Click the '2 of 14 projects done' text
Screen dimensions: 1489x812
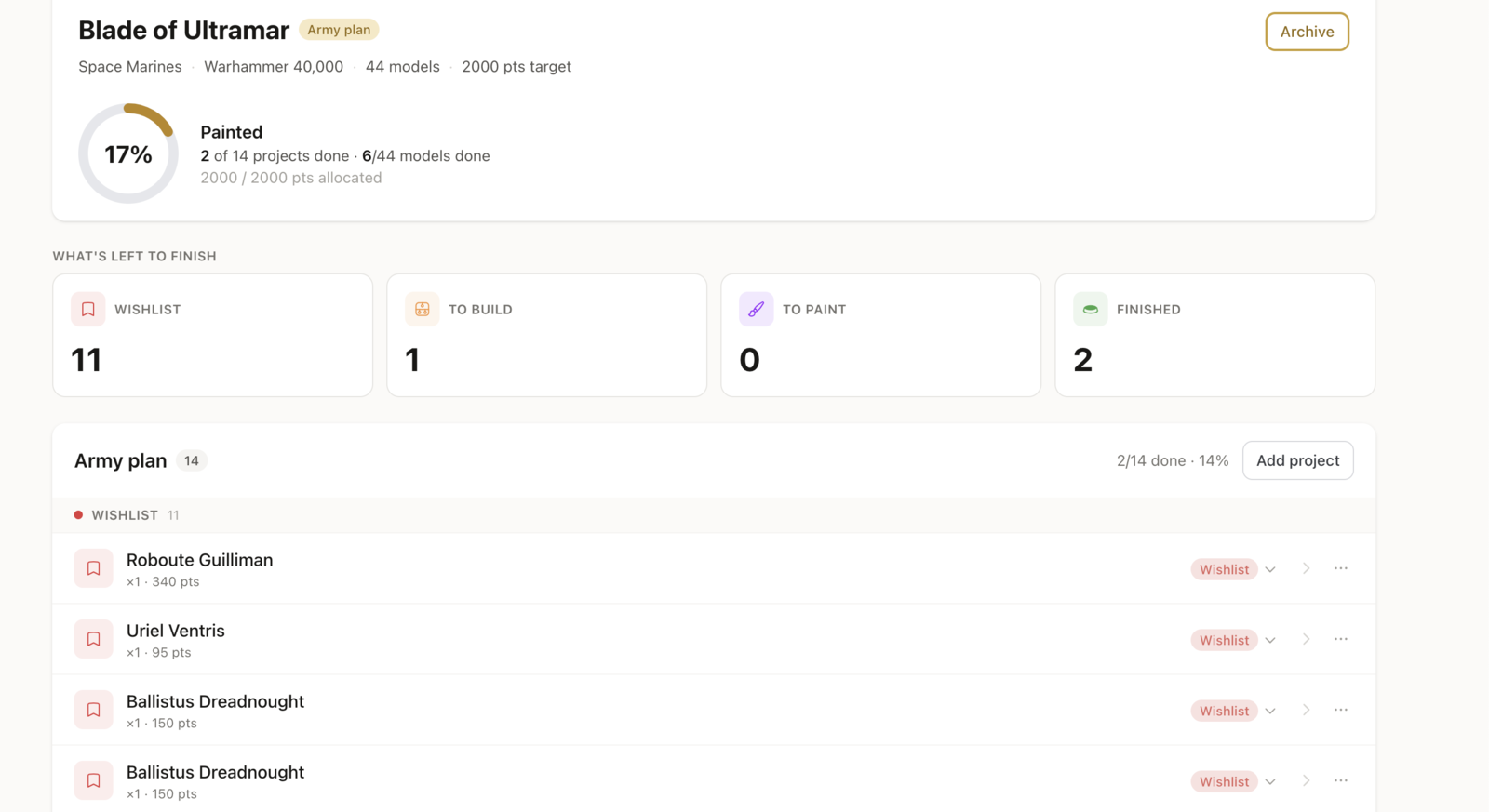(275, 156)
